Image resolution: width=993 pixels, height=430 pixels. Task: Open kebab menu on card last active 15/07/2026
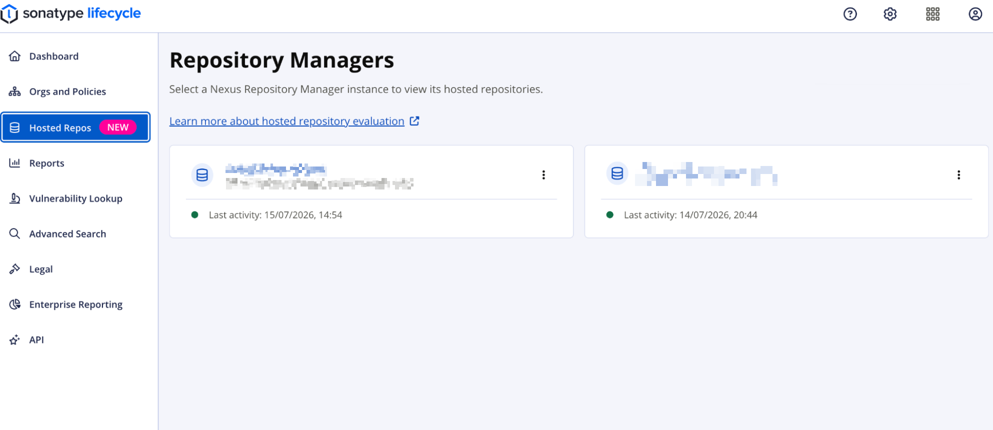click(543, 175)
